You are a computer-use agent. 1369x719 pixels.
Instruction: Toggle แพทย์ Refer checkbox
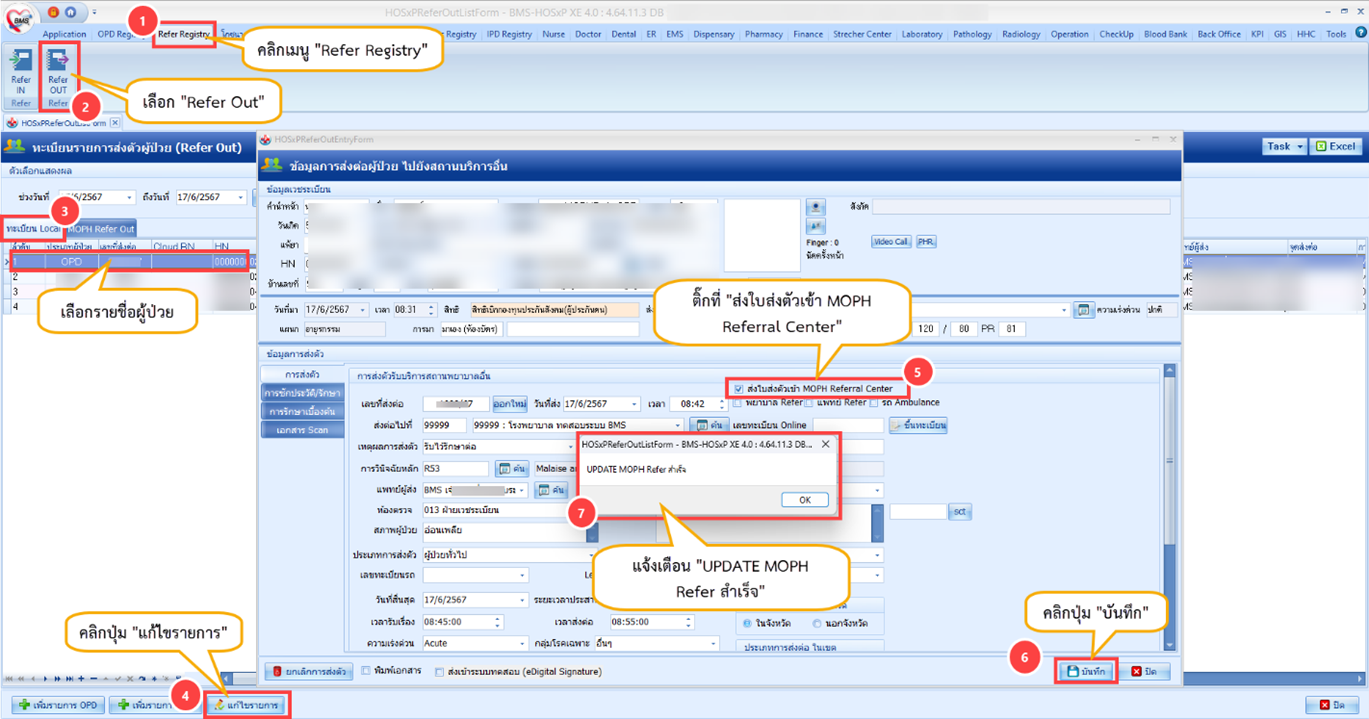click(x=808, y=403)
